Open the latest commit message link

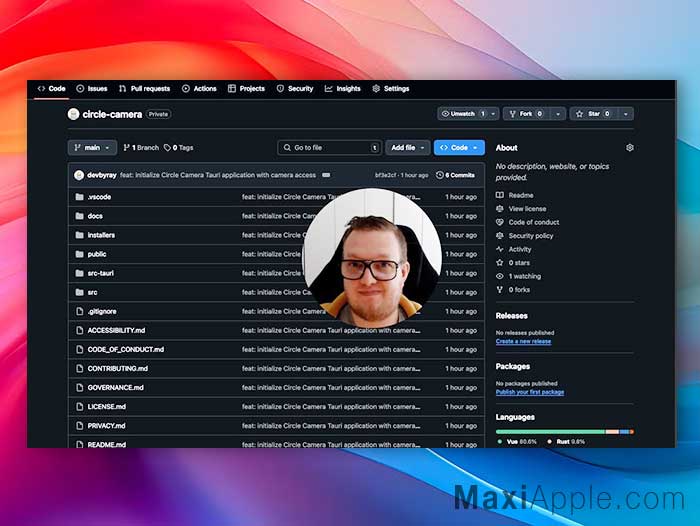[x=218, y=175]
